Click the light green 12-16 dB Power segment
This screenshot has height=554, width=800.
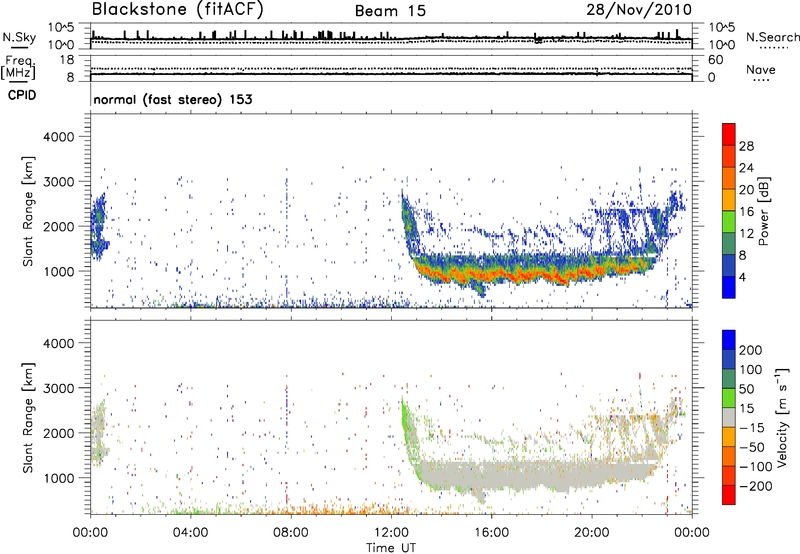click(729, 222)
